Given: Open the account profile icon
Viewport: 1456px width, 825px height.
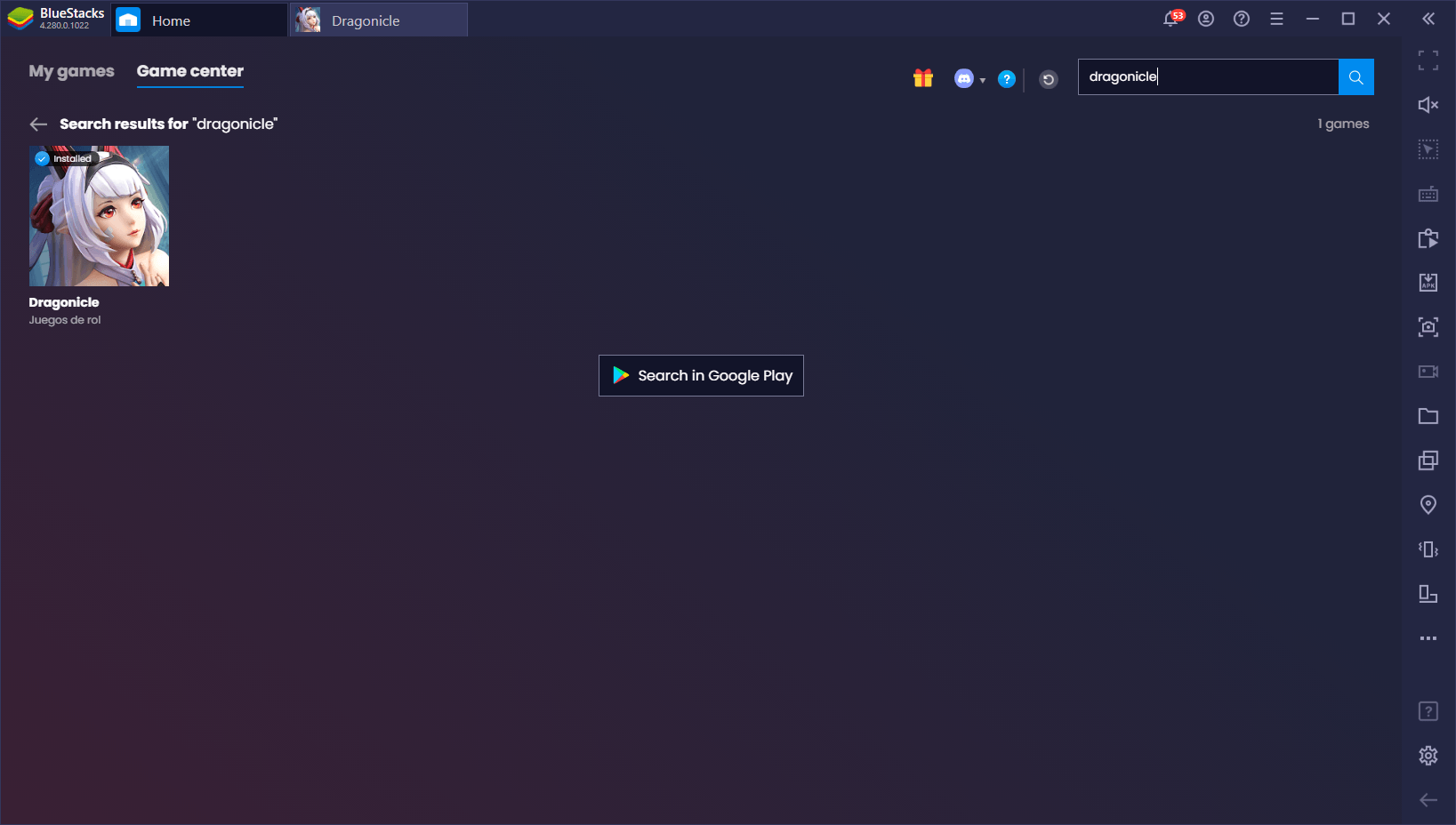Looking at the screenshot, I should pyautogui.click(x=1206, y=19).
